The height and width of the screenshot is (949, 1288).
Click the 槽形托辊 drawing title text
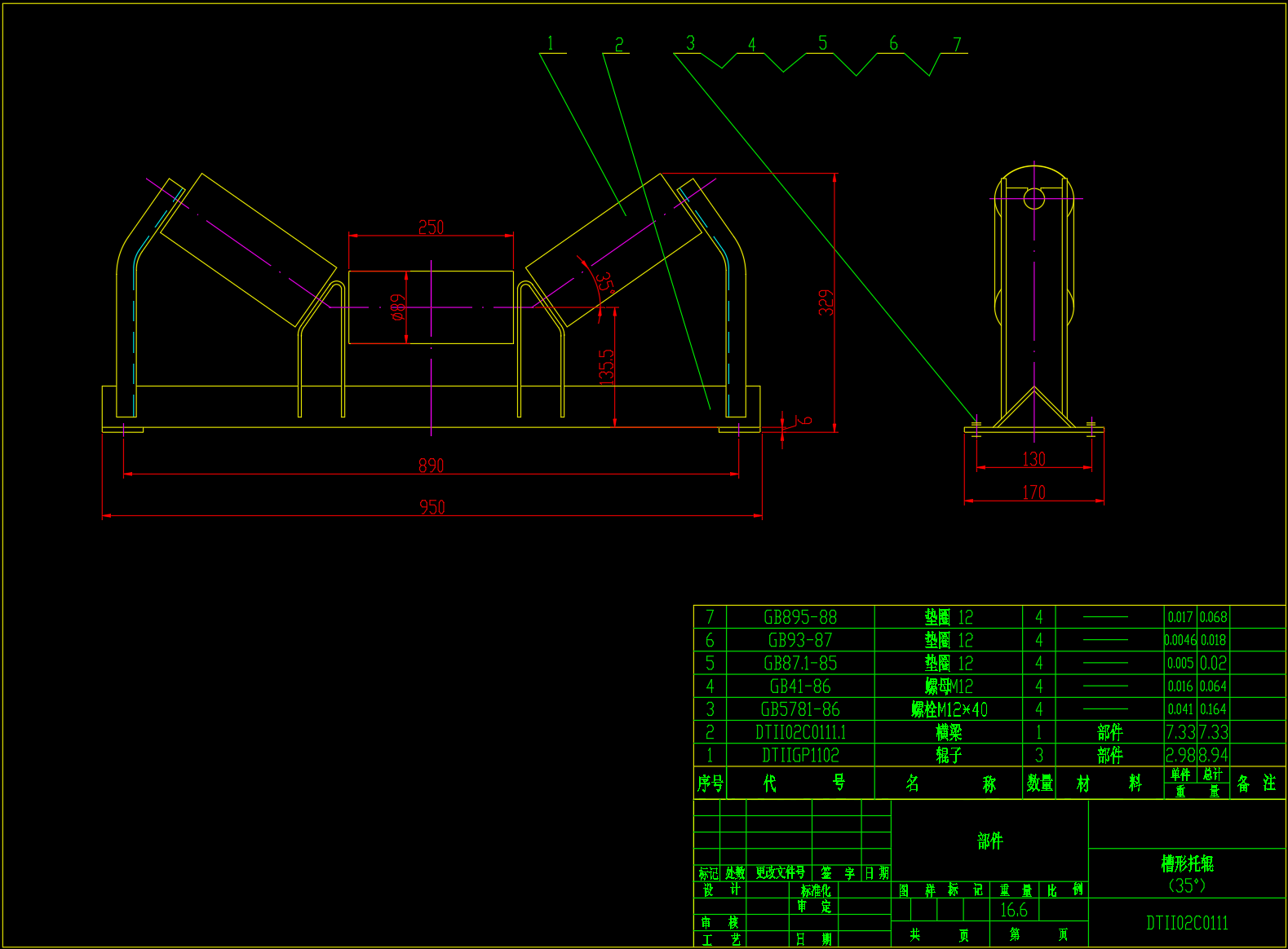(x=1187, y=863)
